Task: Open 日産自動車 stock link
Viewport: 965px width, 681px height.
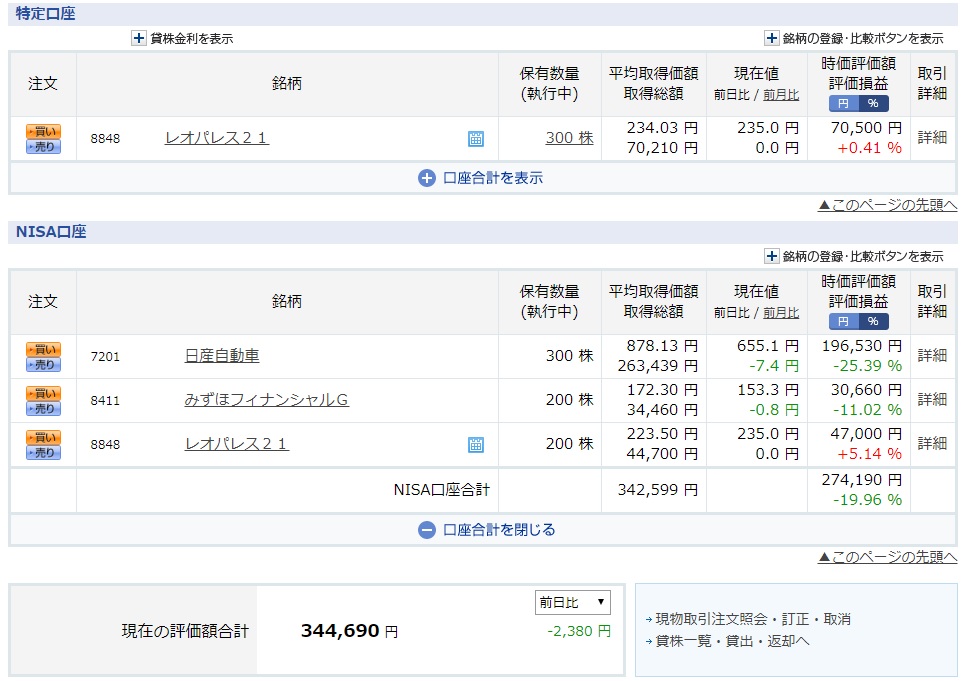Action: pos(222,356)
